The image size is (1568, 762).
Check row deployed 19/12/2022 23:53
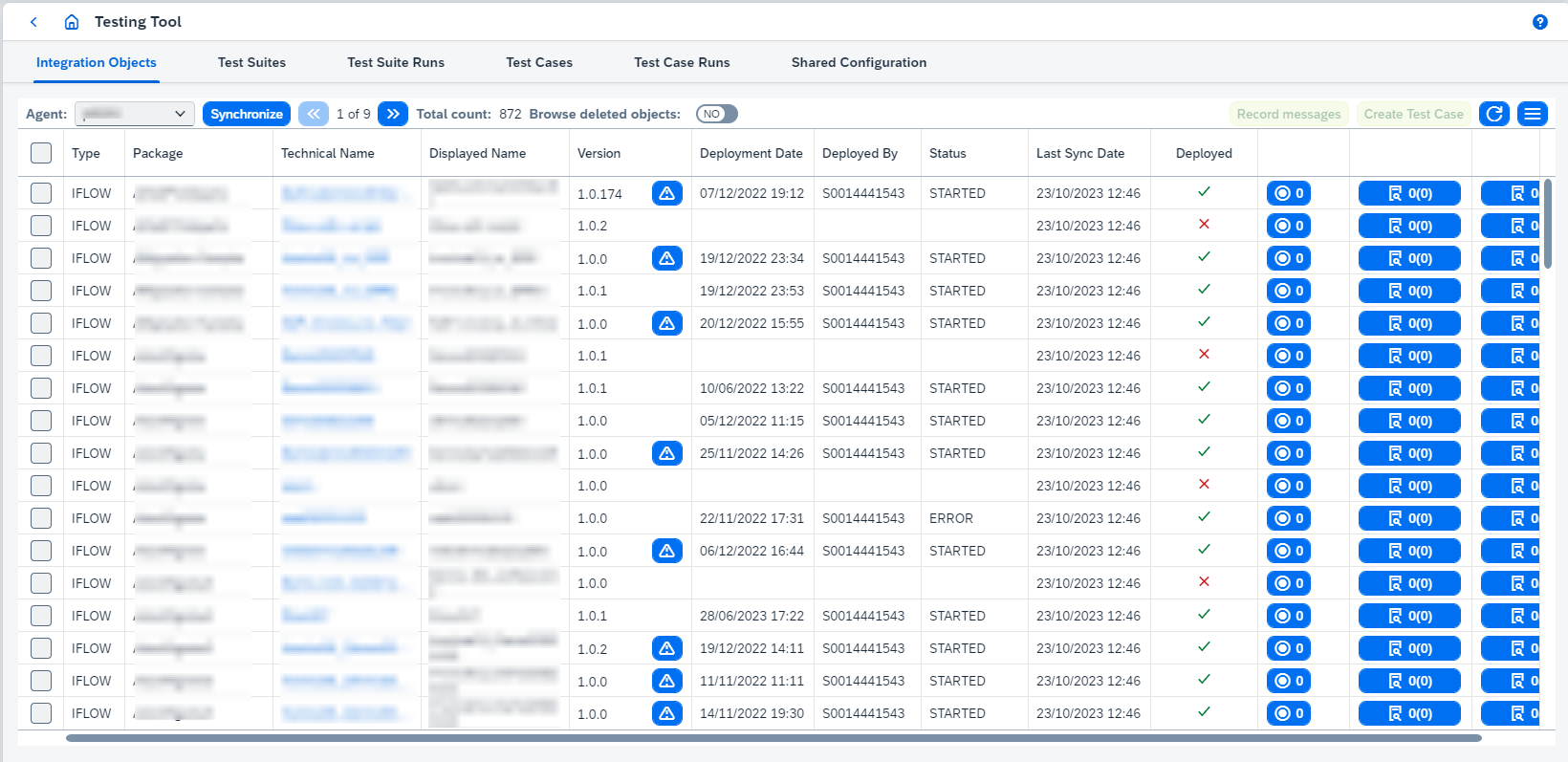[x=41, y=291]
